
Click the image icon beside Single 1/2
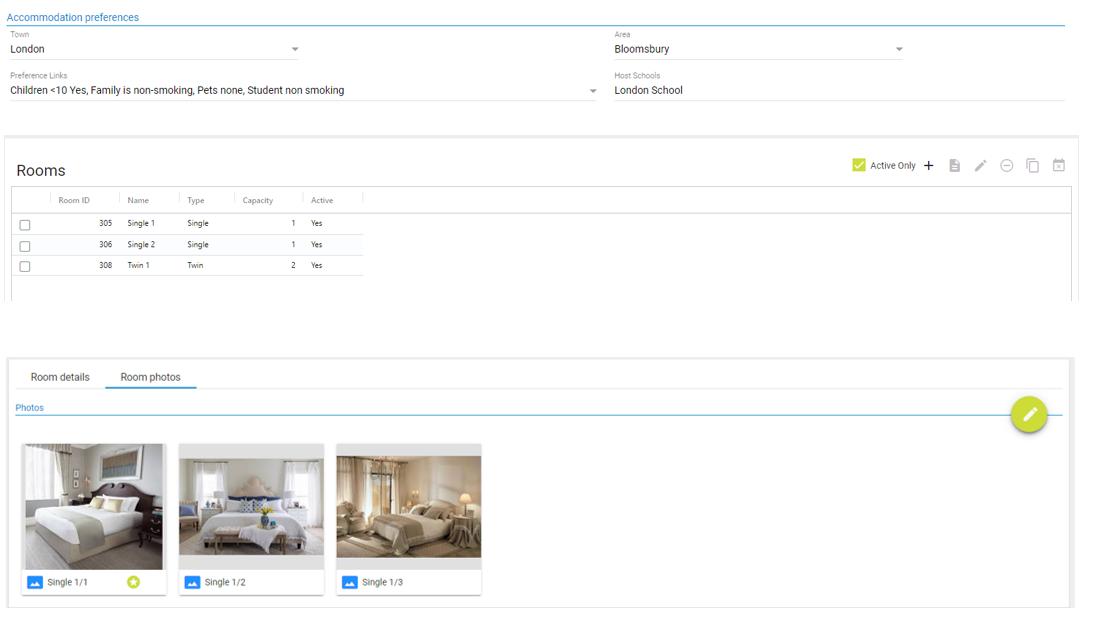193,582
